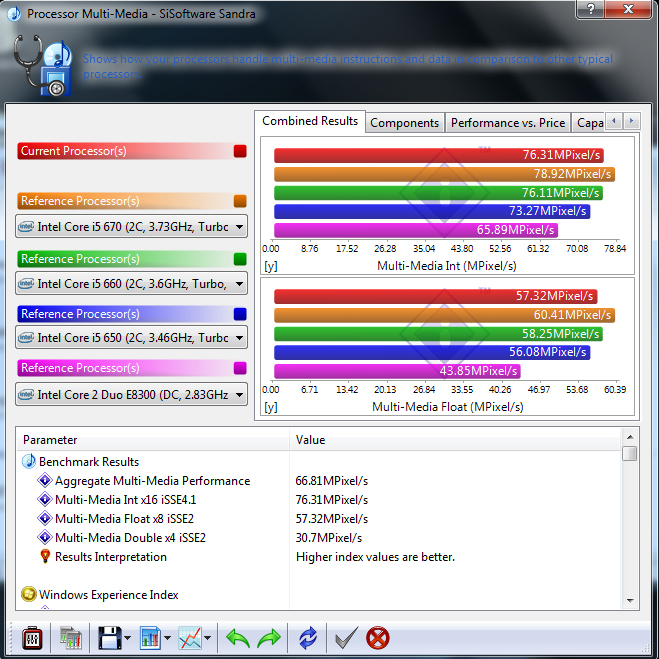This screenshot has width=659, height=659.
Task: Click the red cancel circle icon
Action: [x=377, y=638]
